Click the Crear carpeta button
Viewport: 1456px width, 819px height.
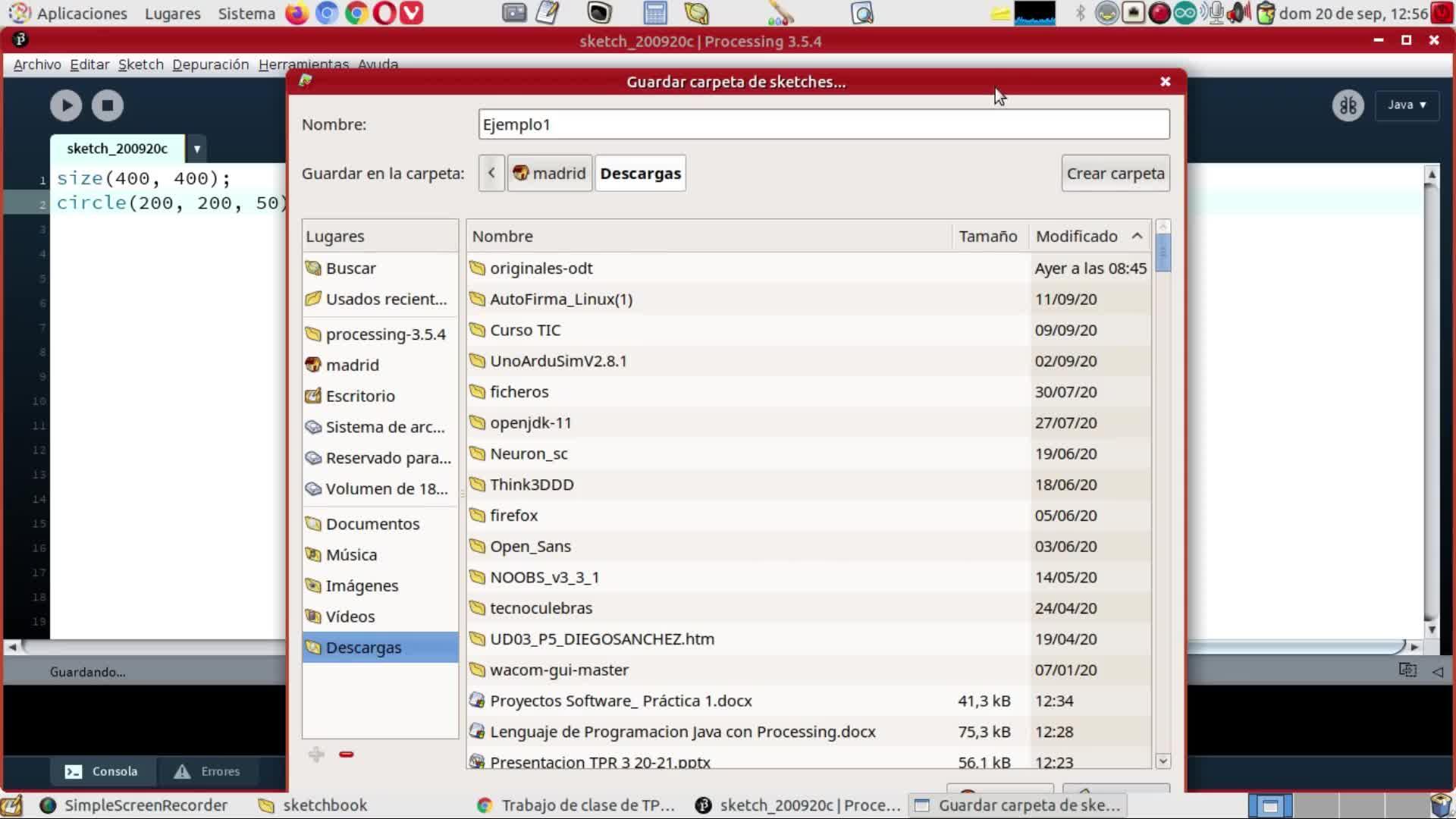click(1115, 174)
